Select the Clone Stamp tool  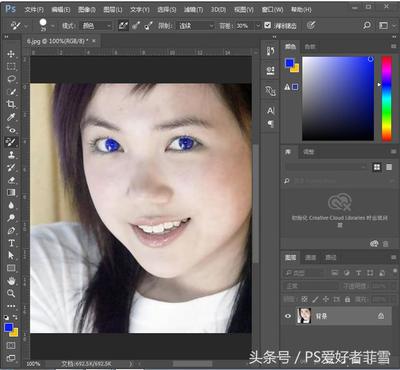pyautogui.click(x=11, y=155)
